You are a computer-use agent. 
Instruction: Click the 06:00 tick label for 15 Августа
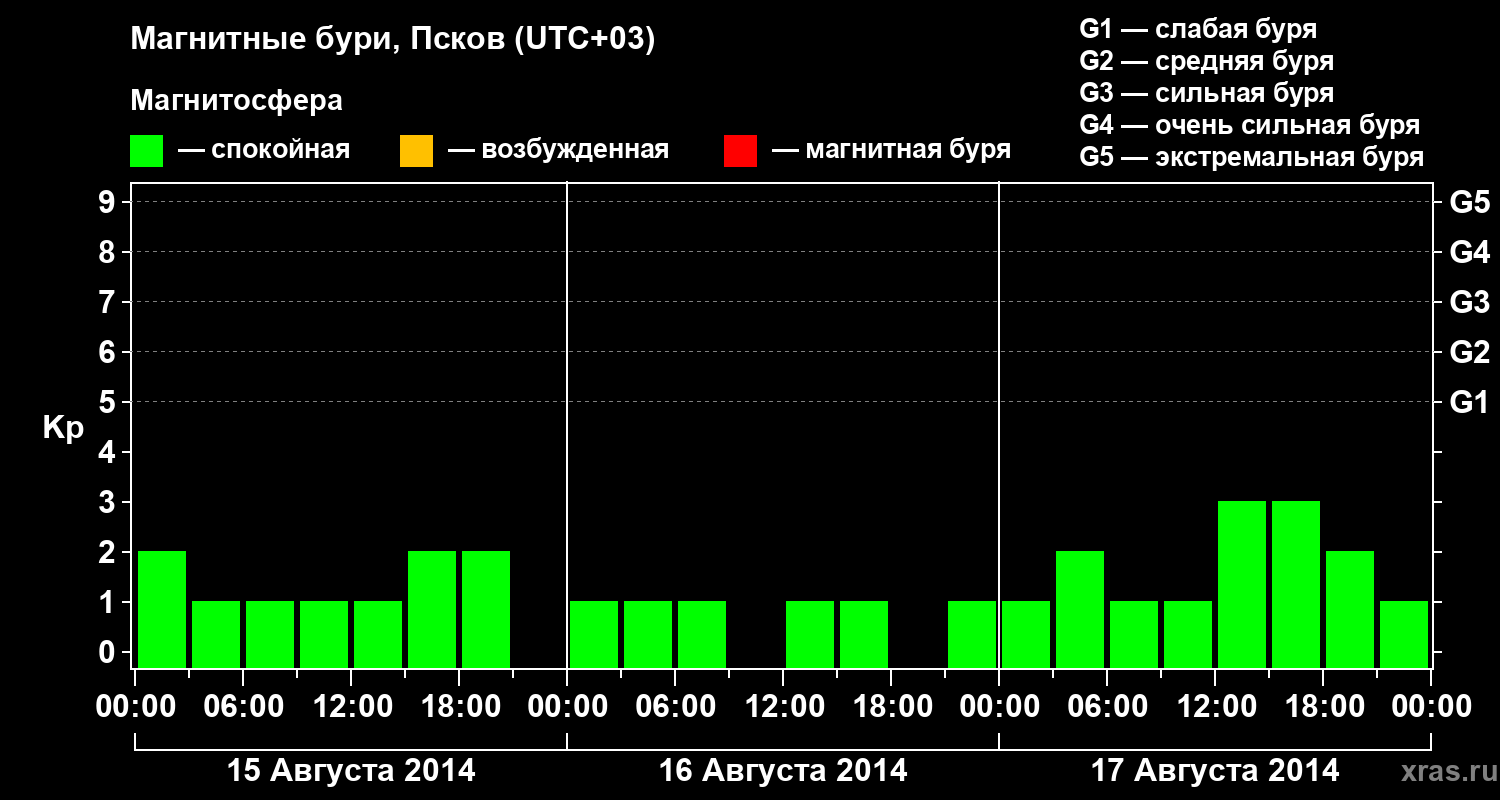(x=243, y=707)
